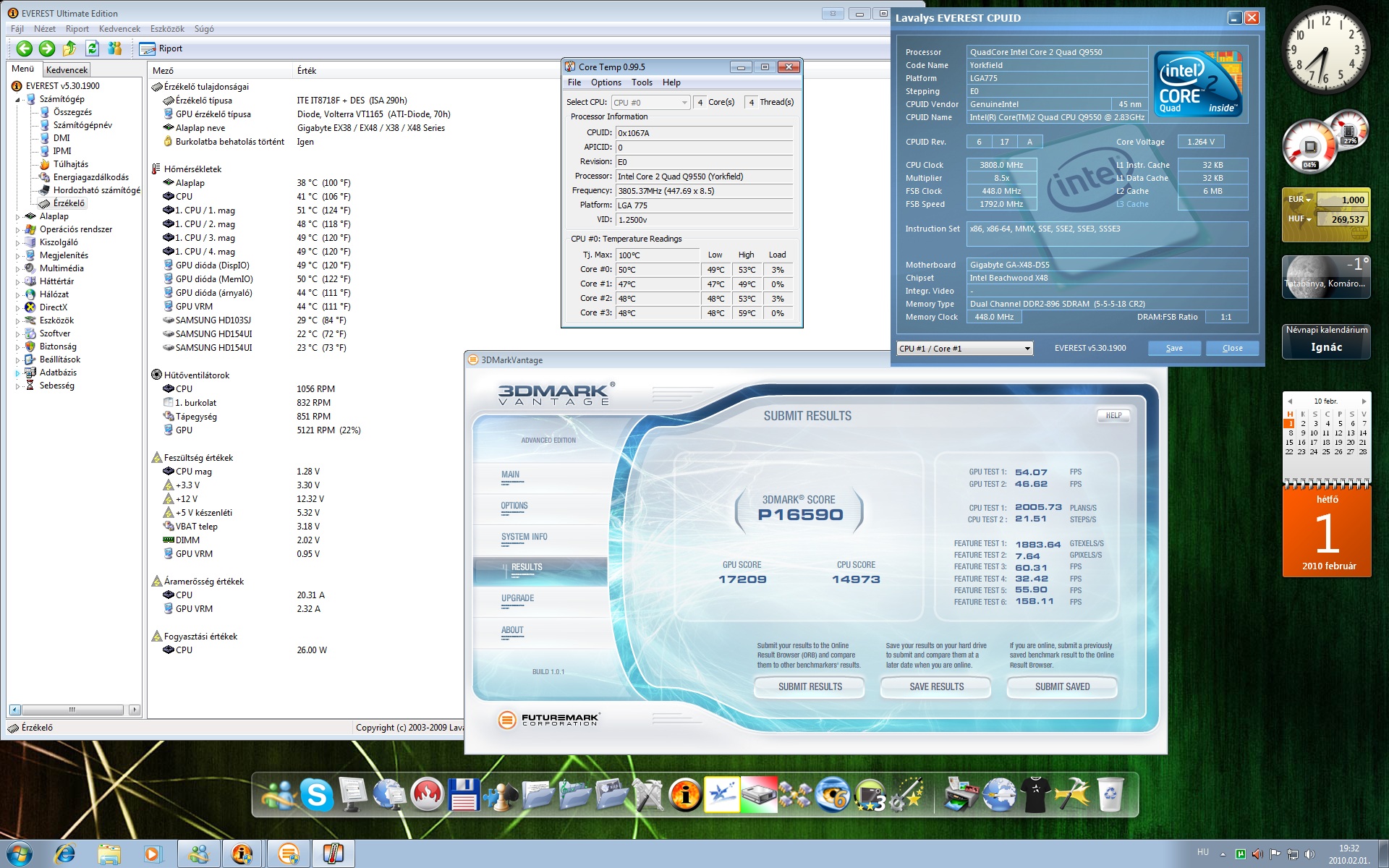
Task: Click the HUF amount field 269,537
Action: point(1341,219)
